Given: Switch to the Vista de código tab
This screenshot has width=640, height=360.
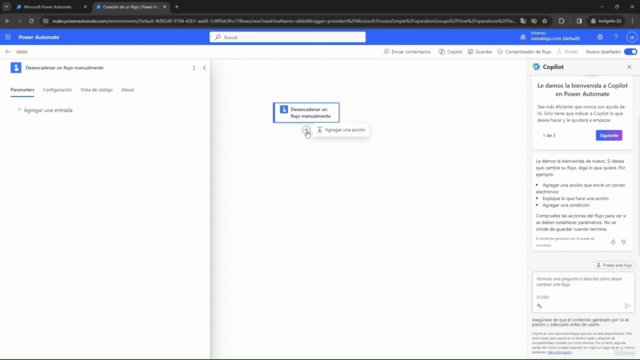Looking at the screenshot, I should 96,90.
